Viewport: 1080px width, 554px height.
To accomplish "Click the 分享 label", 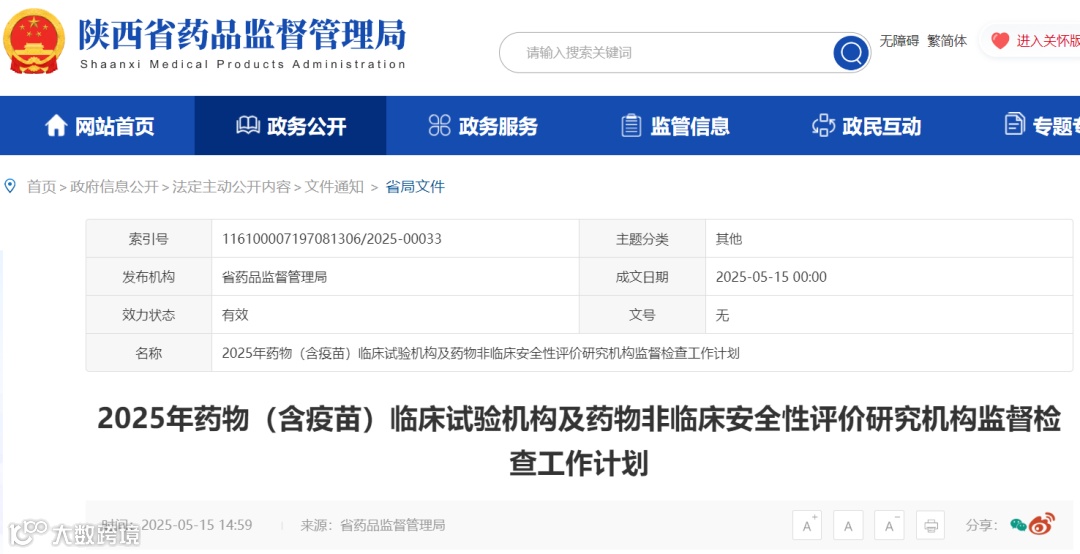I will click(981, 525).
